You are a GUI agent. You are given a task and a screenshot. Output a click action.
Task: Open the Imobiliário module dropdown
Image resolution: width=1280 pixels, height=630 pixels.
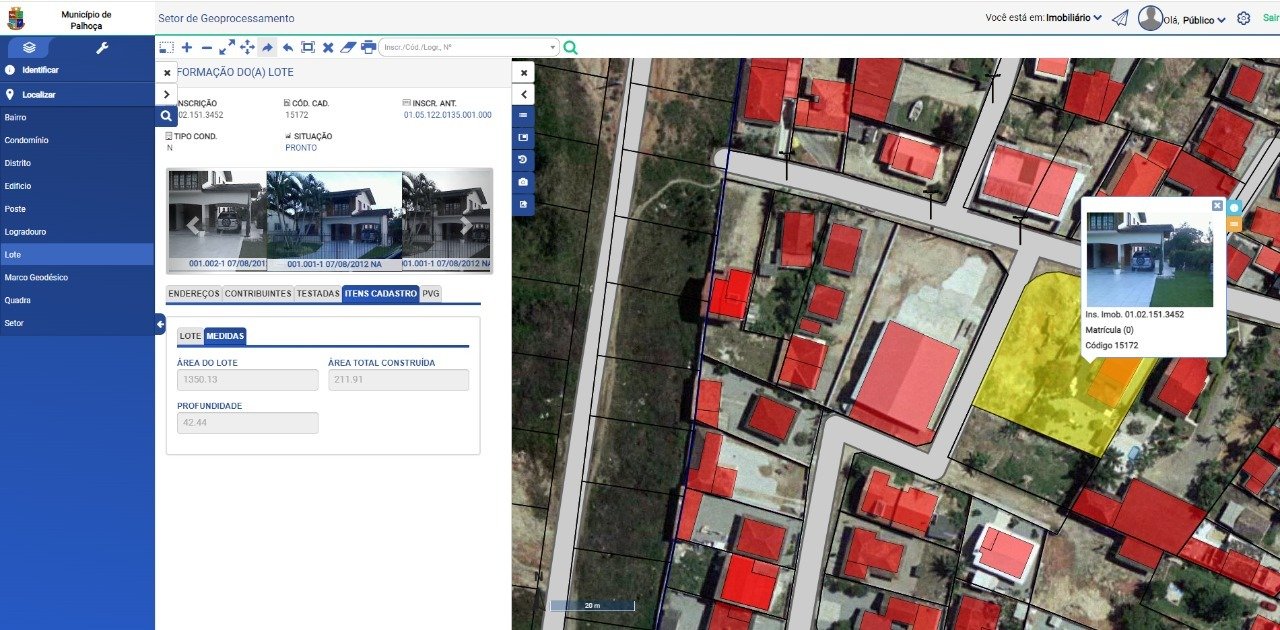click(1073, 18)
